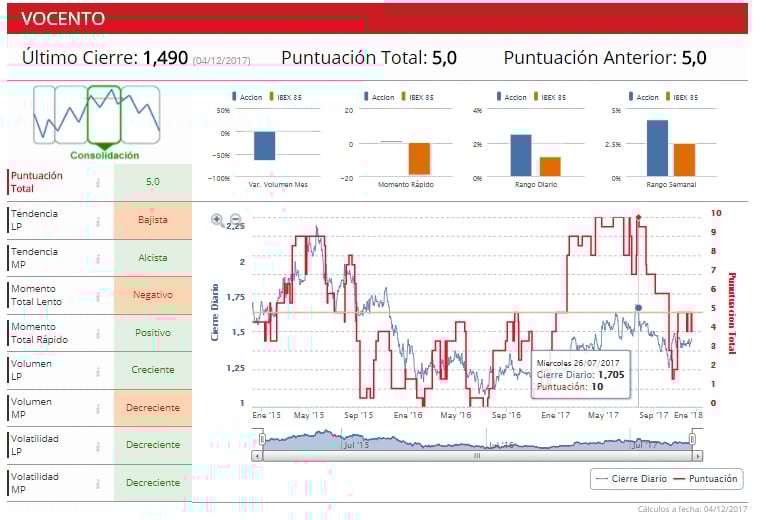Click the Cálculos a fecha: 04/12/2017 footer
The height and width of the screenshot is (520, 766).
(x=692, y=509)
